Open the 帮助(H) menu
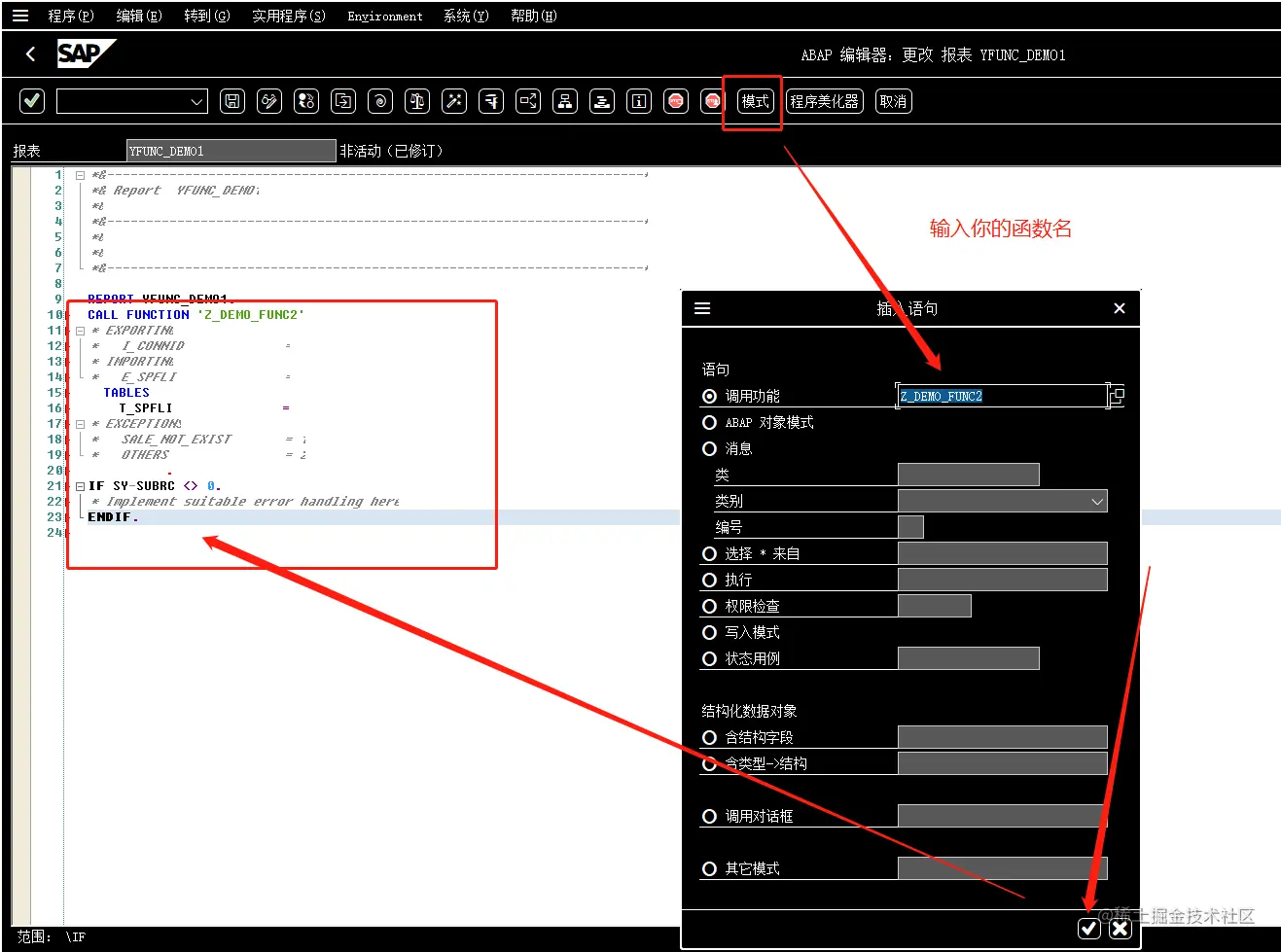 [x=534, y=16]
